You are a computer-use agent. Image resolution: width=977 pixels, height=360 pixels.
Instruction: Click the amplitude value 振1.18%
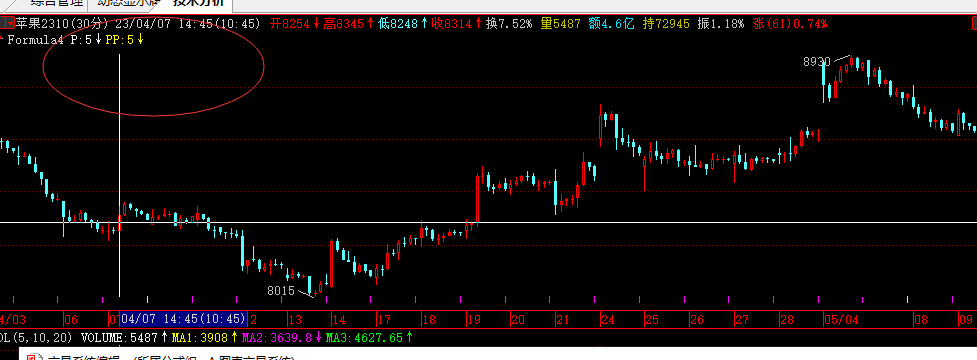click(x=721, y=24)
